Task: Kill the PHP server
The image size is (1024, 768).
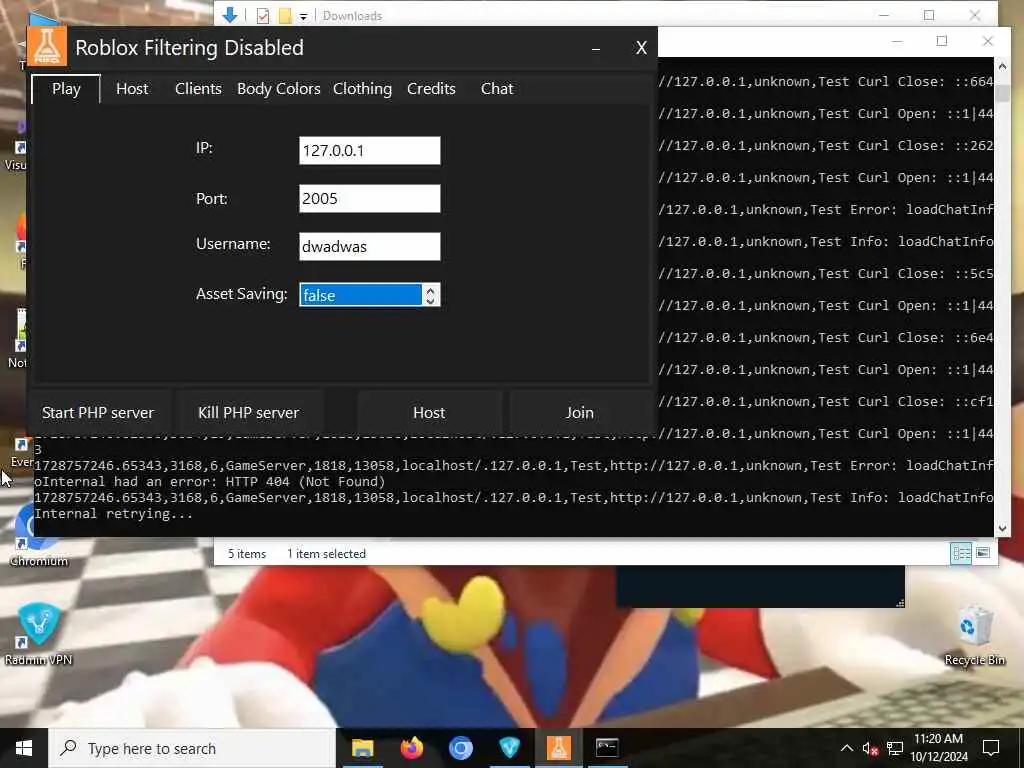Action: (248, 413)
